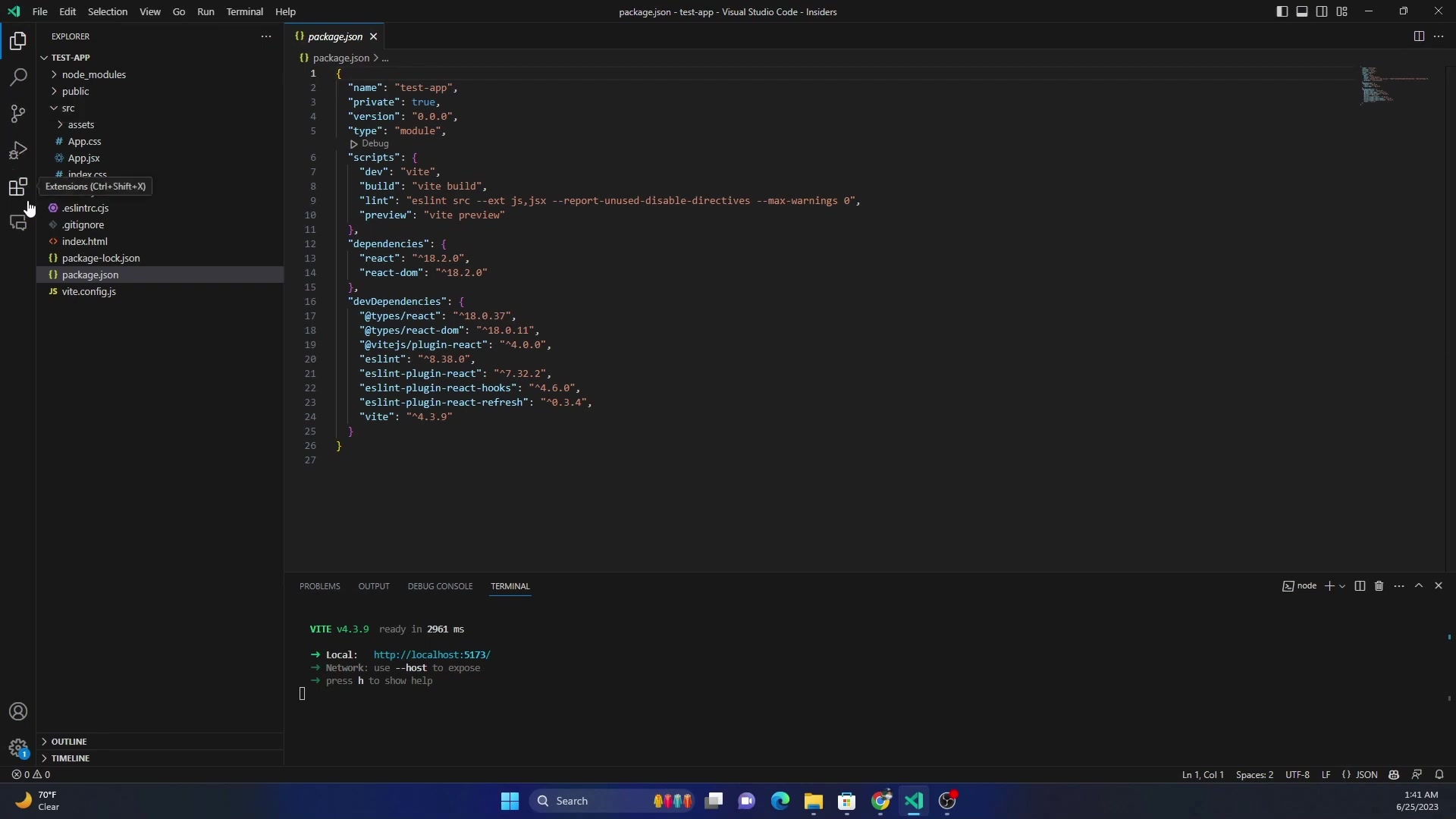Open the Run and Debug view
Image resolution: width=1456 pixels, height=819 pixels.
[x=18, y=149]
